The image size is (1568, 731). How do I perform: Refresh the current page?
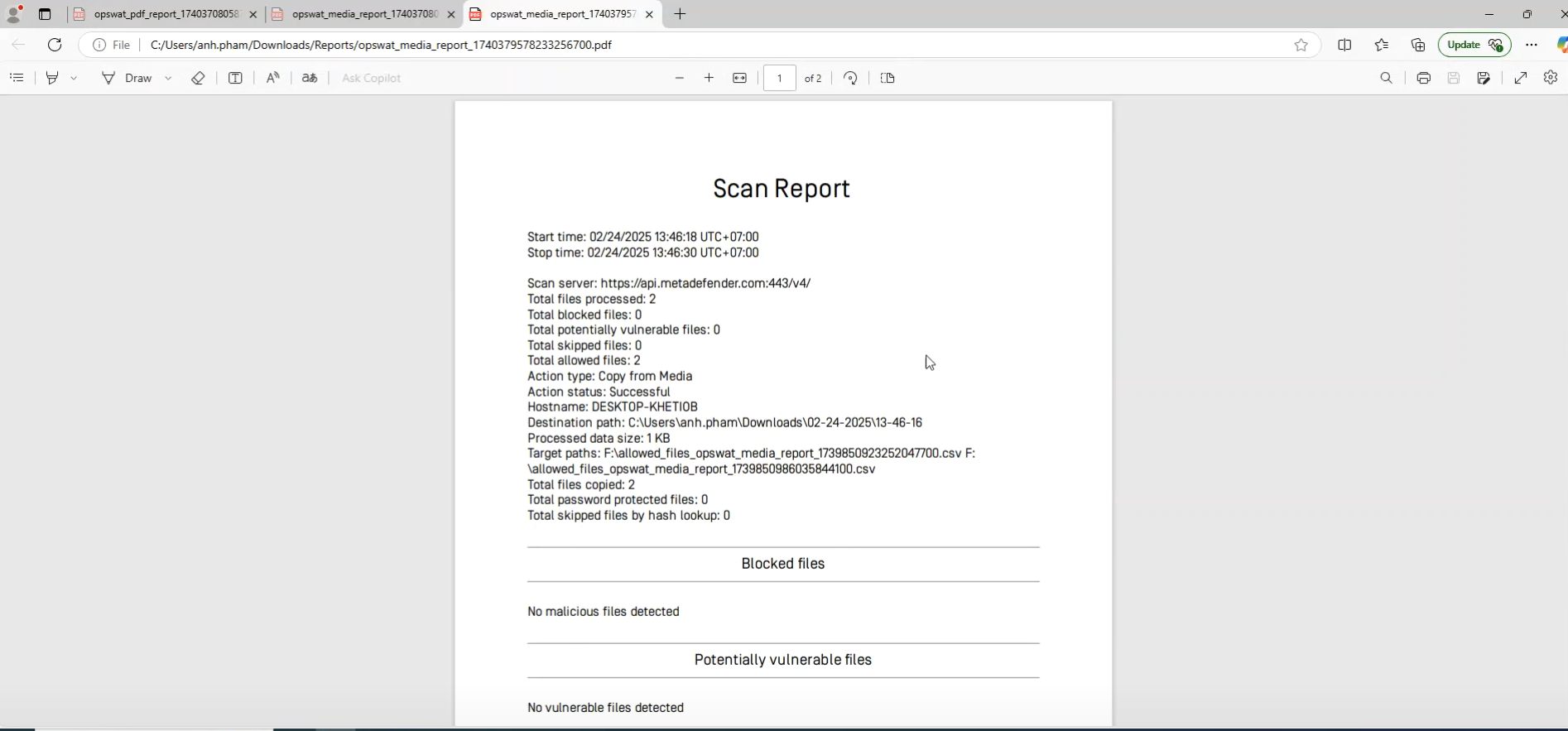click(55, 45)
